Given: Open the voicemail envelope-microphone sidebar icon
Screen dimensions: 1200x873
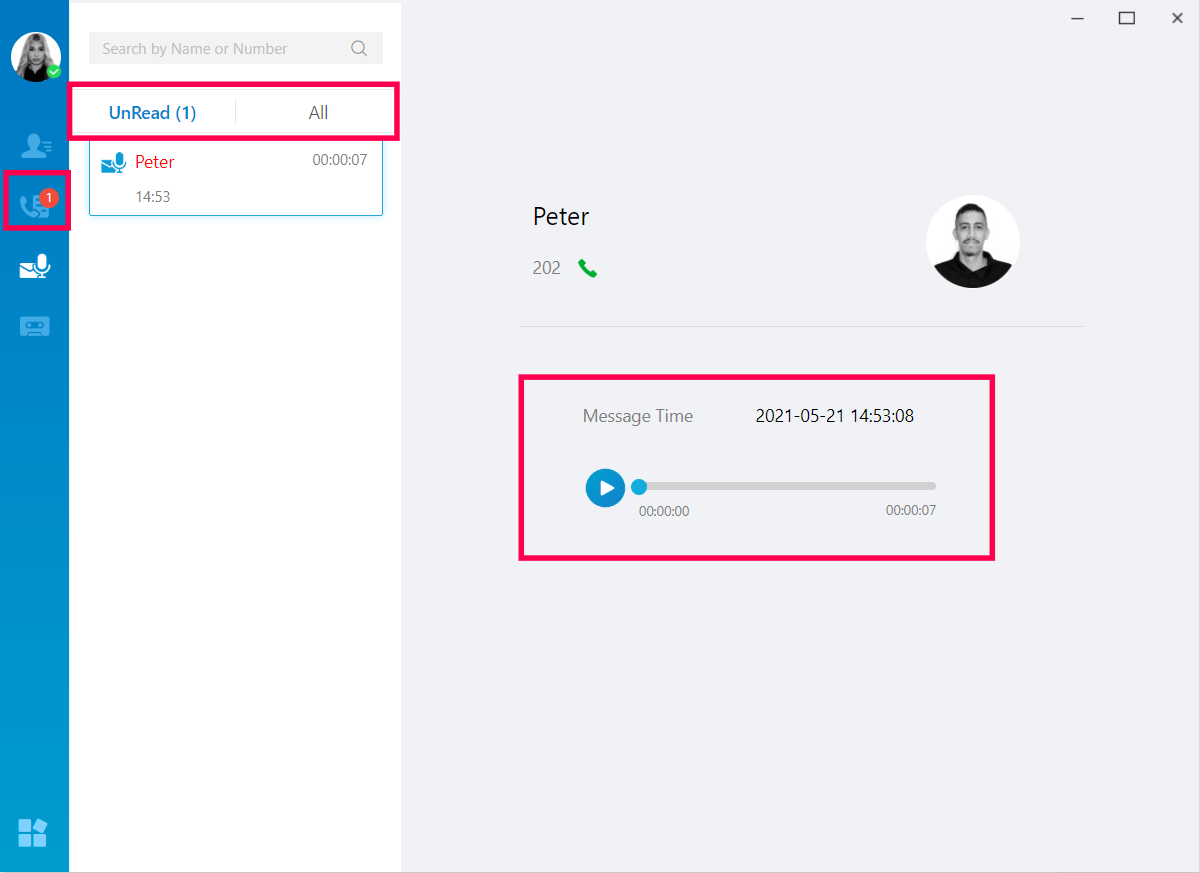Looking at the screenshot, I should pyautogui.click(x=35, y=267).
